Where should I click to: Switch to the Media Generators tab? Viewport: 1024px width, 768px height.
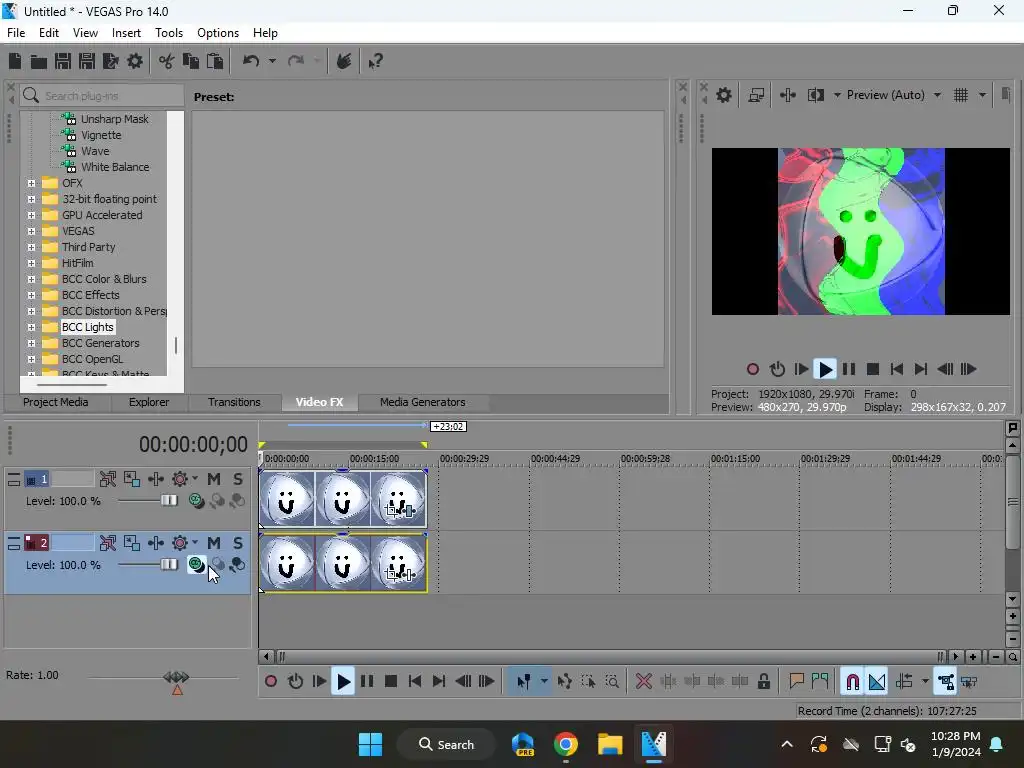click(x=423, y=402)
